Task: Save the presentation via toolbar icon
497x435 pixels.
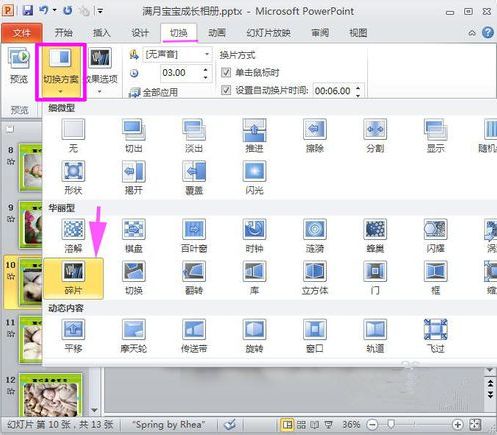Action: click(x=28, y=11)
